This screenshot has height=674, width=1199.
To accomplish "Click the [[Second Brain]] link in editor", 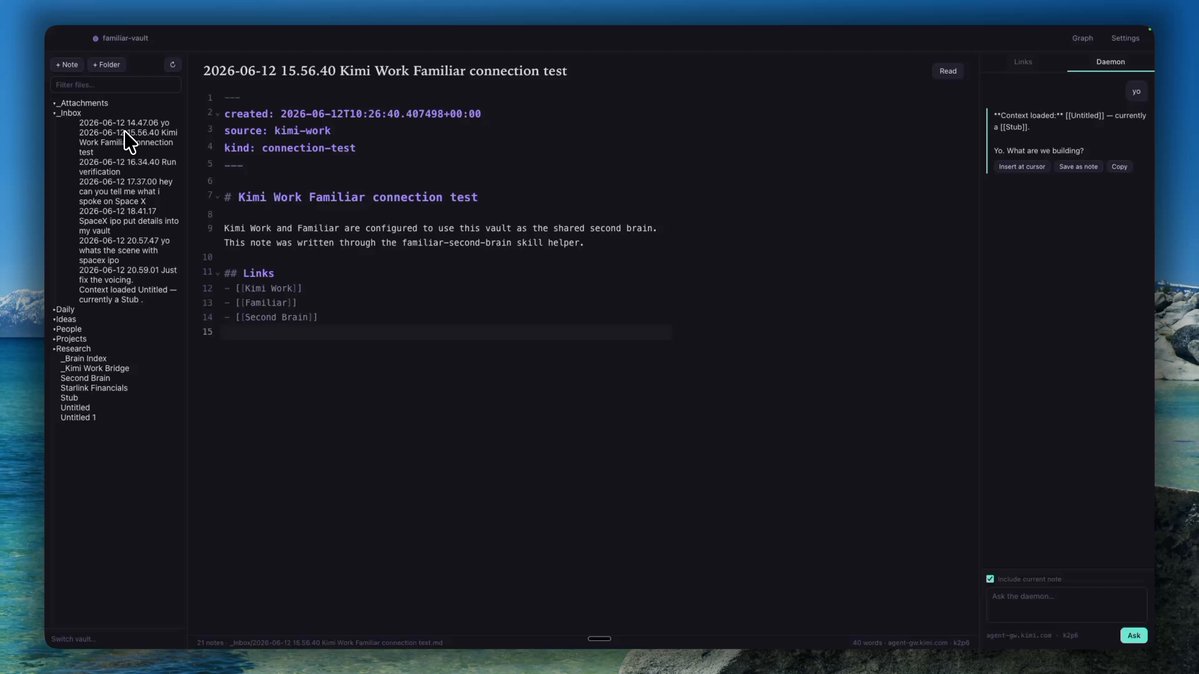I will pyautogui.click(x=276, y=317).
